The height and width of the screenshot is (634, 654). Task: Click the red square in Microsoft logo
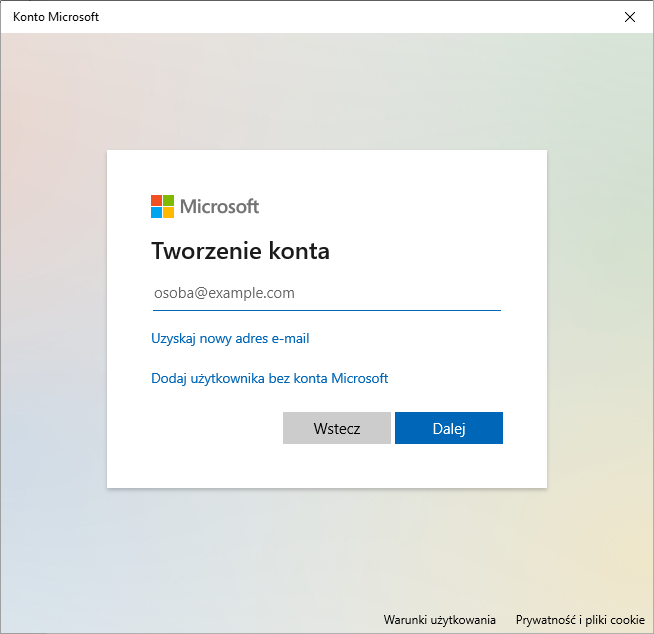(x=156, y=200)
